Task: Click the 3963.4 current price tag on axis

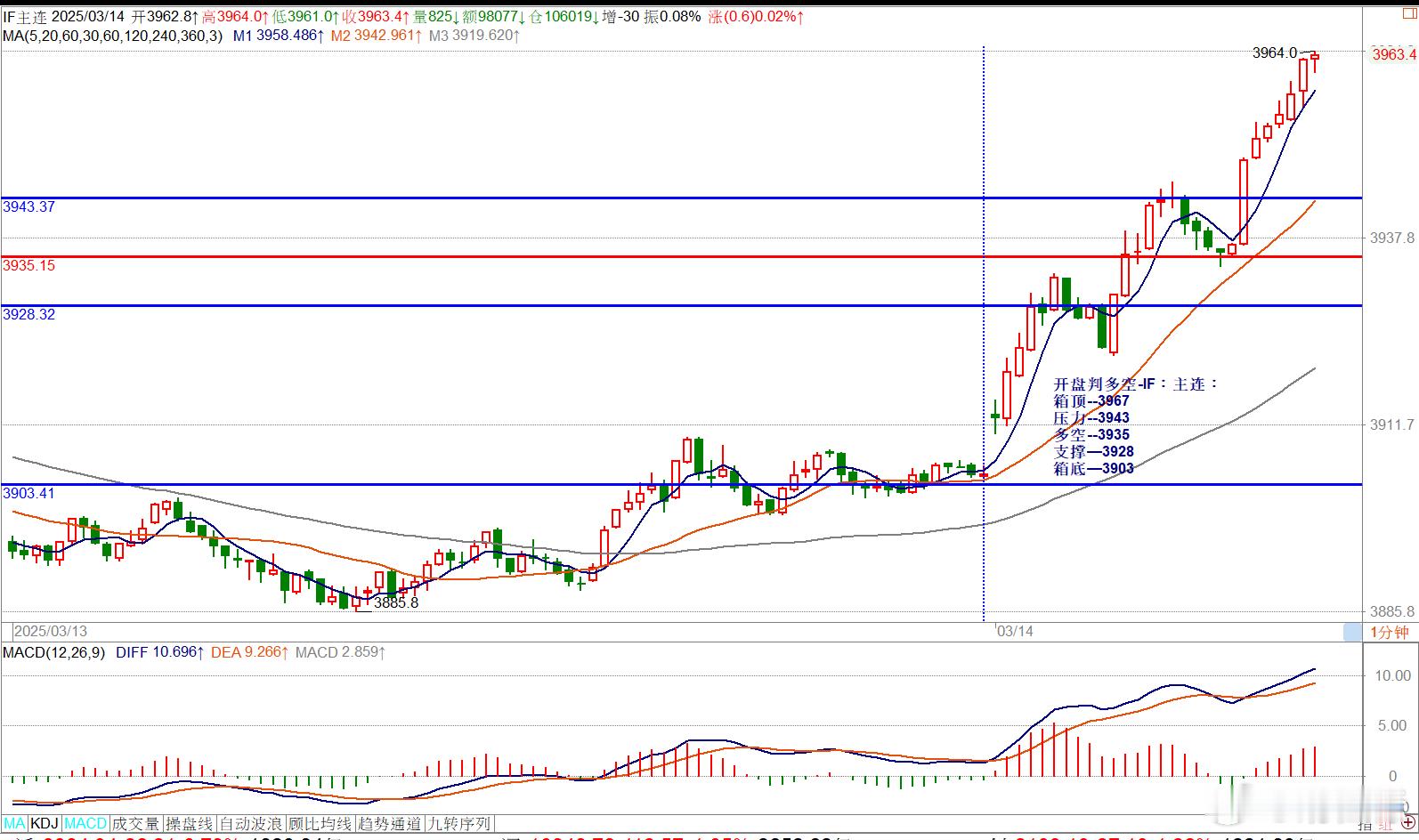Action: tap(1393, 54)
